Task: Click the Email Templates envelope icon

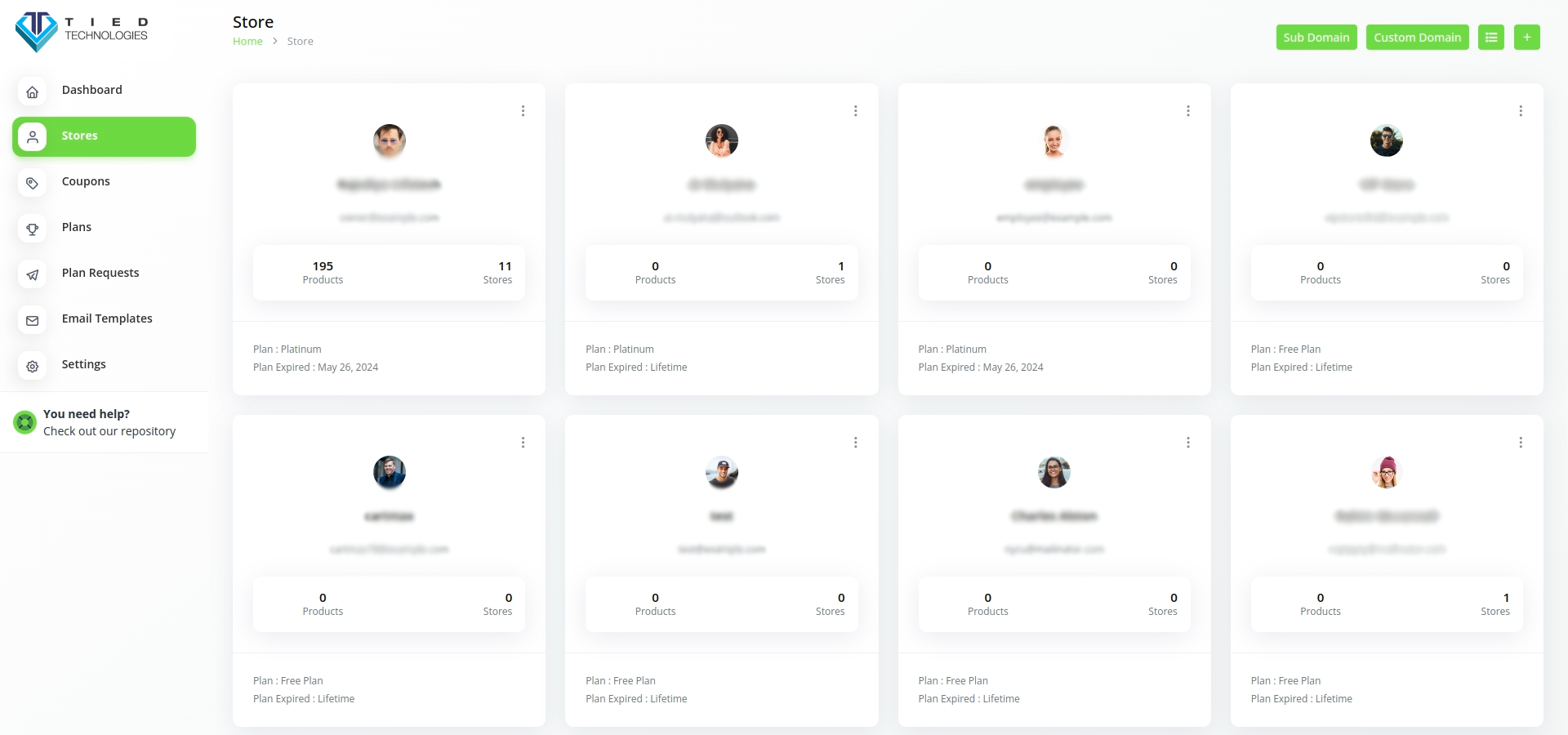Action: pyautogui.click(x=33, y=320)
